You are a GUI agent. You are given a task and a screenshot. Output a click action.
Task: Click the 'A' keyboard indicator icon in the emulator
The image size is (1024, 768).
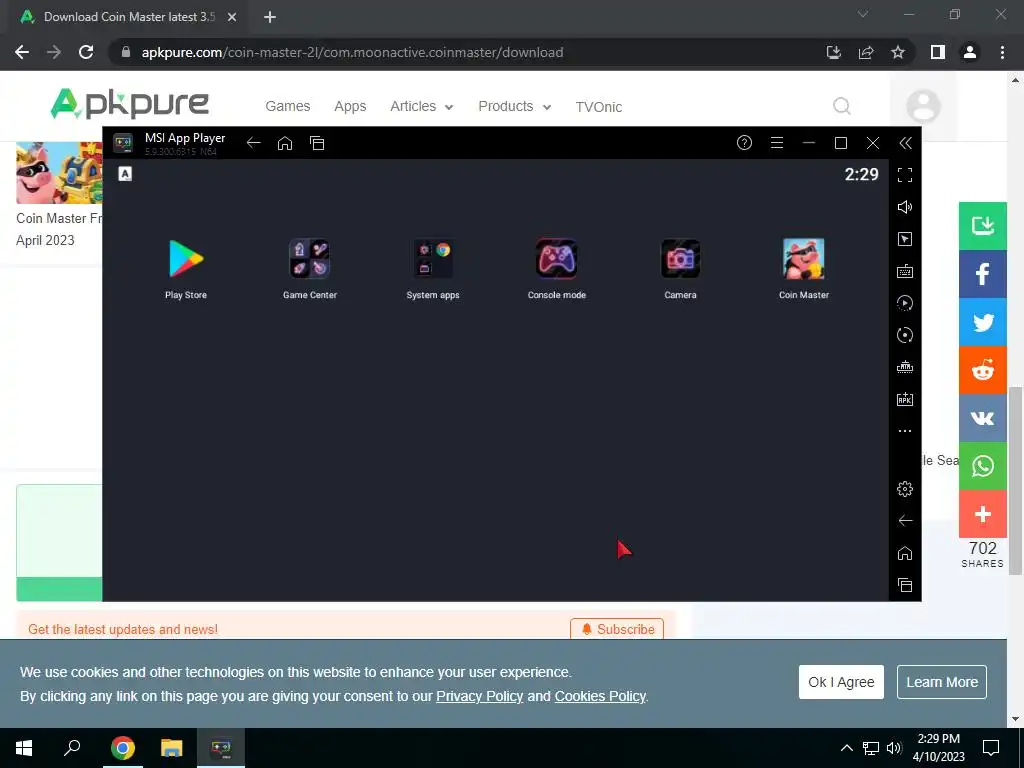tap(125, 174)
